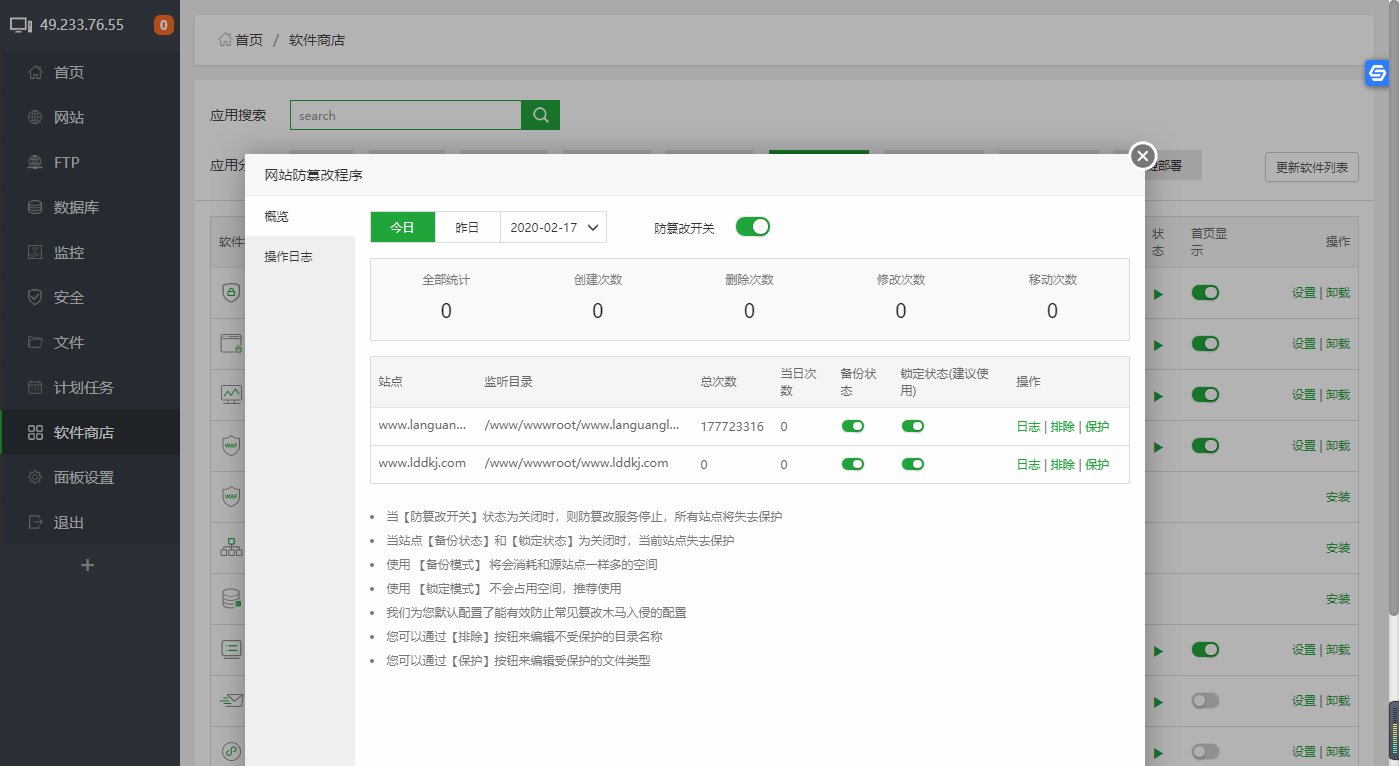1399x766 pixels.
Task: Select the 昨日 tab
Action: pos(467,227)
